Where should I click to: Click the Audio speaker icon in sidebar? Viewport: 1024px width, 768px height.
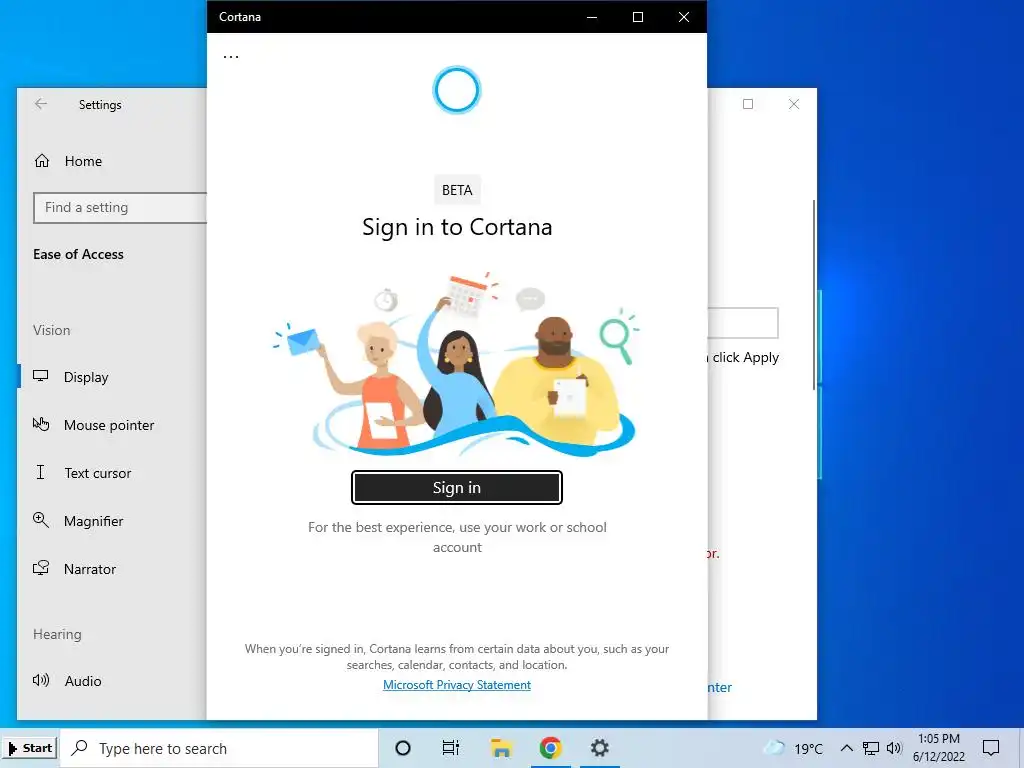click(x=40, y=680)
